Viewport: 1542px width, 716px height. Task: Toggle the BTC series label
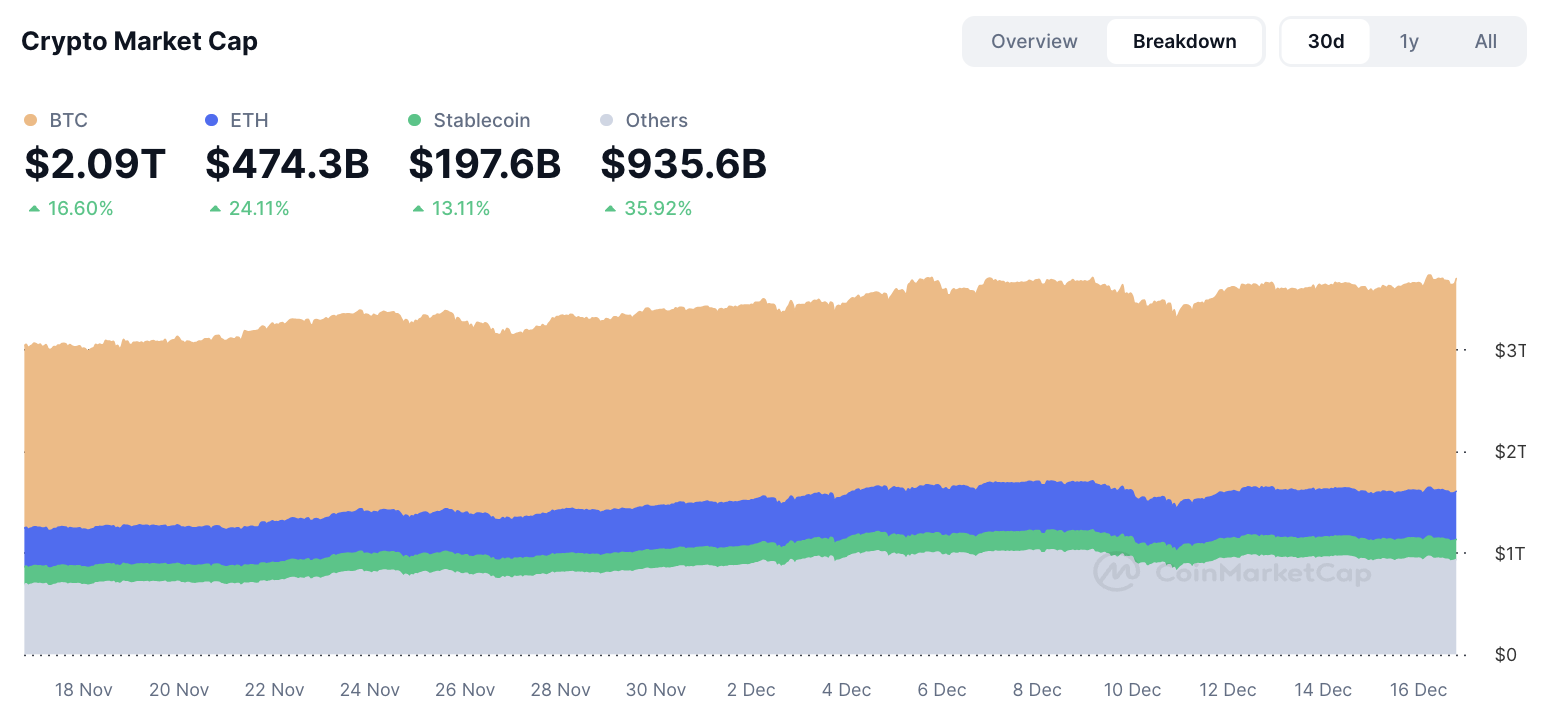[68, 120]
